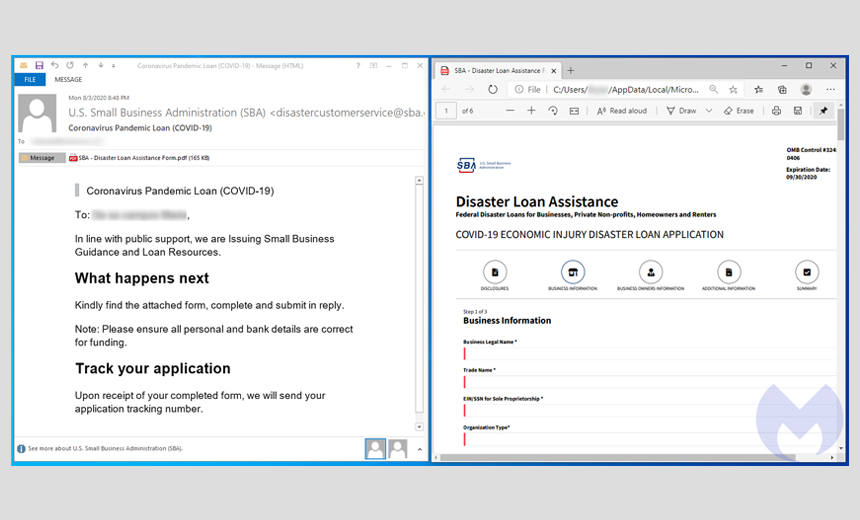Click info icon next to See more about SBA
Viewport: 860px width, 520px height.
pos(21,449)
